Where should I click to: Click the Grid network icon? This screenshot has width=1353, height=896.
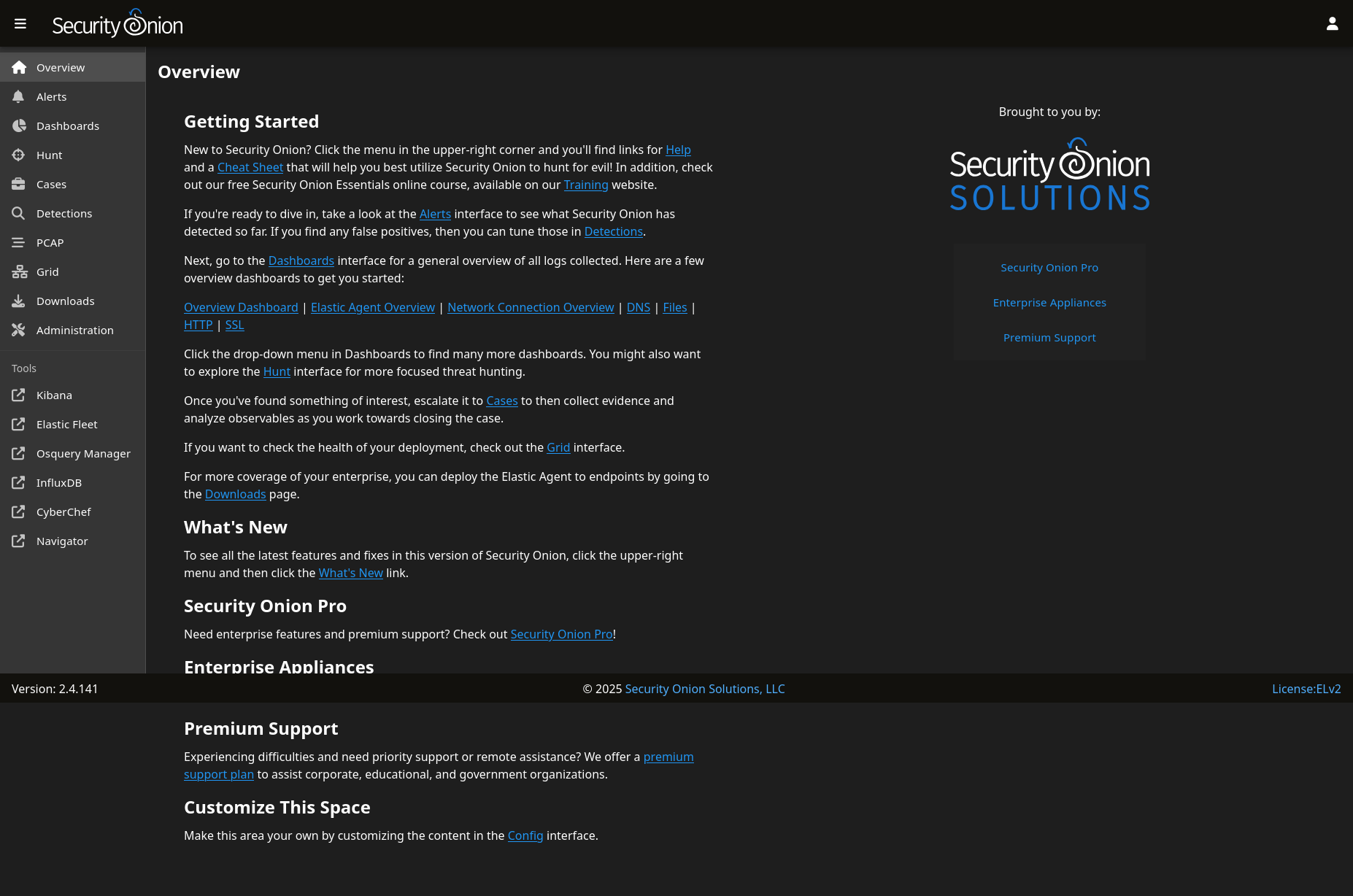point(19,271)
